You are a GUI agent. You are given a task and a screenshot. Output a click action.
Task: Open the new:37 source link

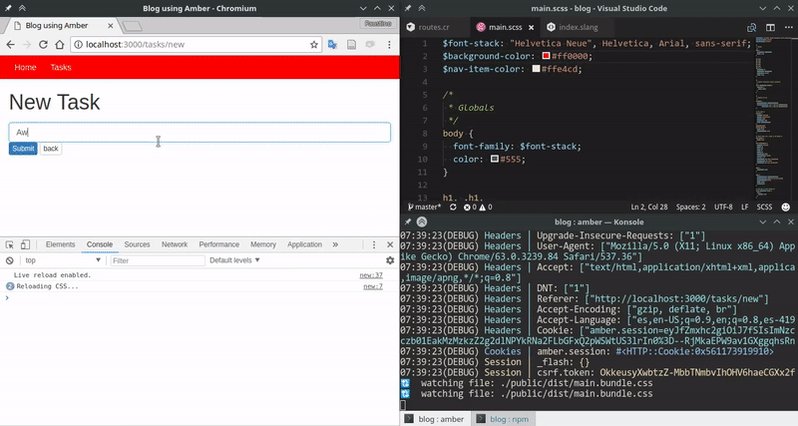coord(371,275)
